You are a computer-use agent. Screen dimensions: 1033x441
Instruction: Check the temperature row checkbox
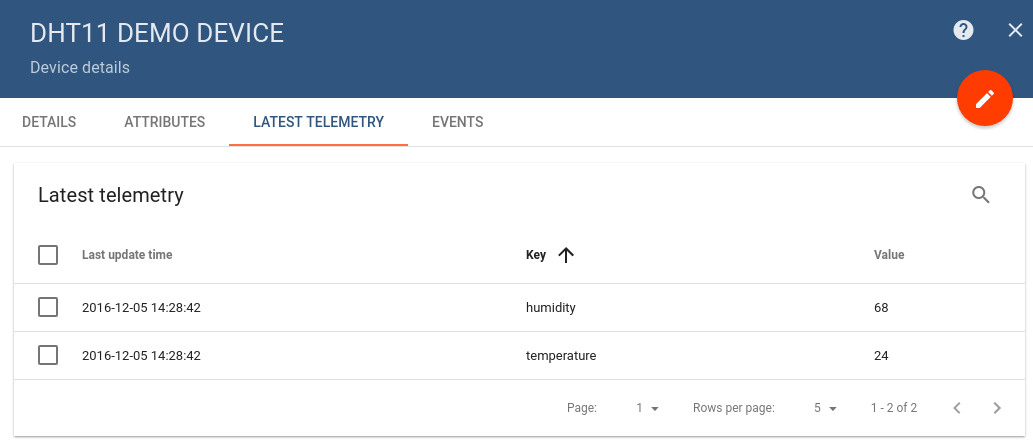[x=48, y=355]
